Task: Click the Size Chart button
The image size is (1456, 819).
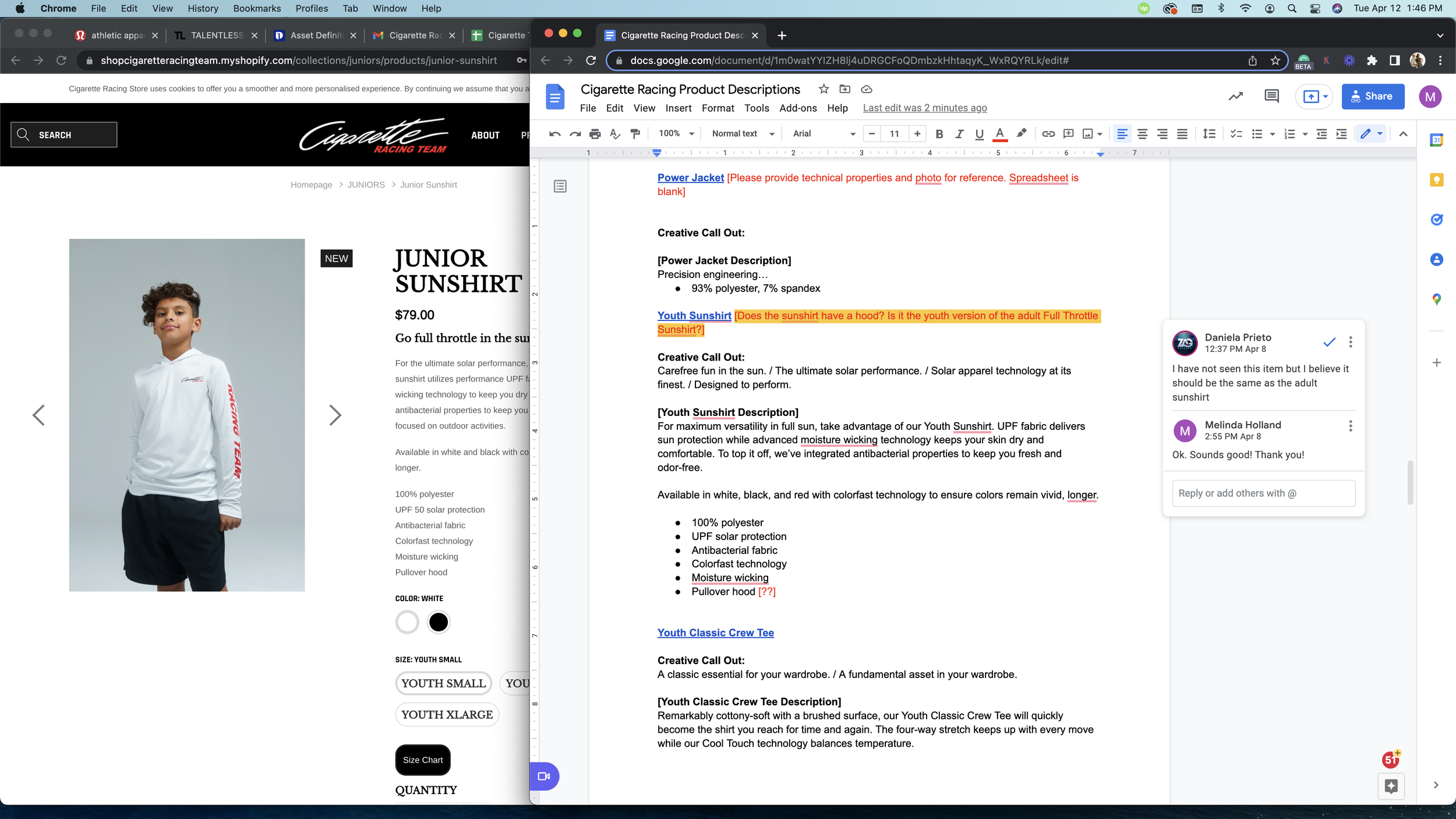Action: coord(423,760)
